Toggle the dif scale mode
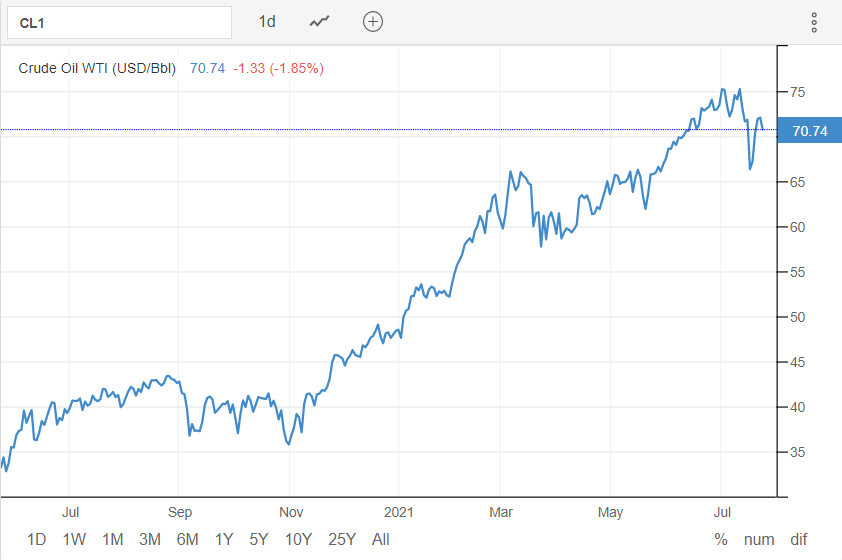842x560 pixels. 799,540
